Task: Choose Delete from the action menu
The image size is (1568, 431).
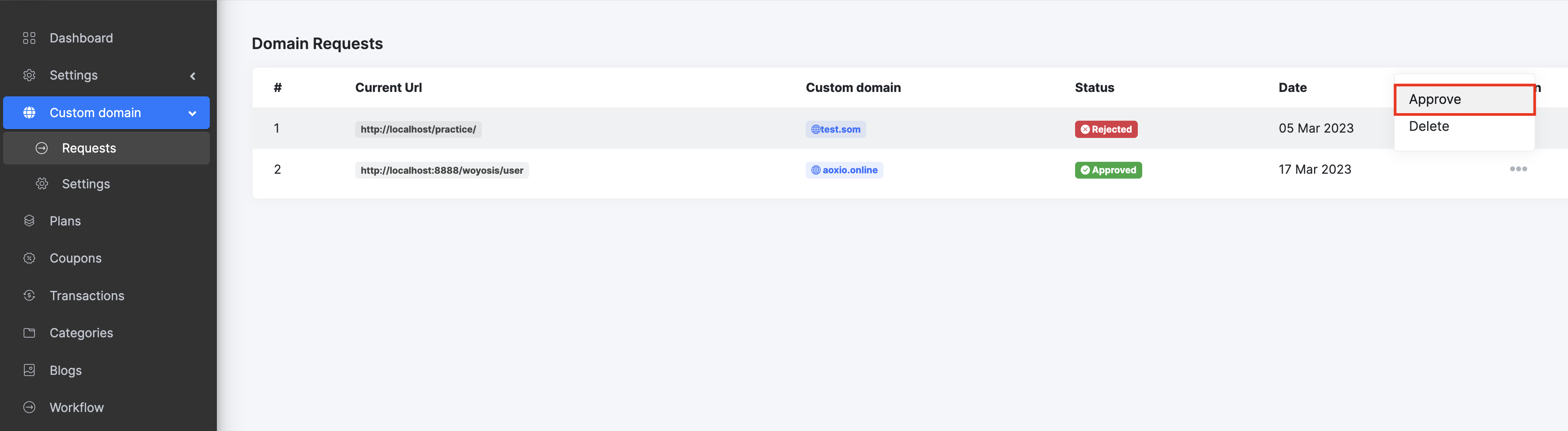Action: 1428,127
